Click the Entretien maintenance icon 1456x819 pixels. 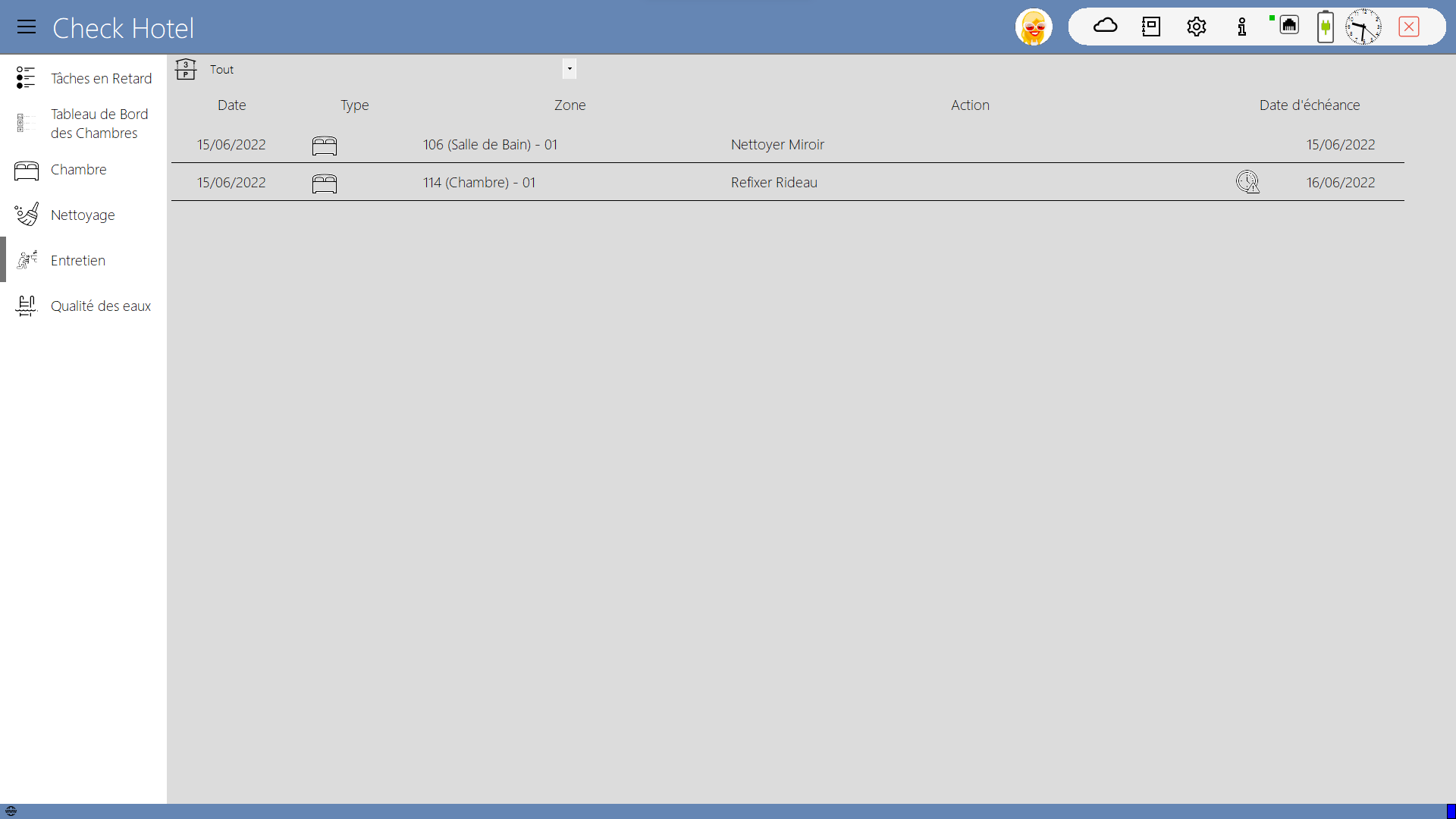[27, 259]
